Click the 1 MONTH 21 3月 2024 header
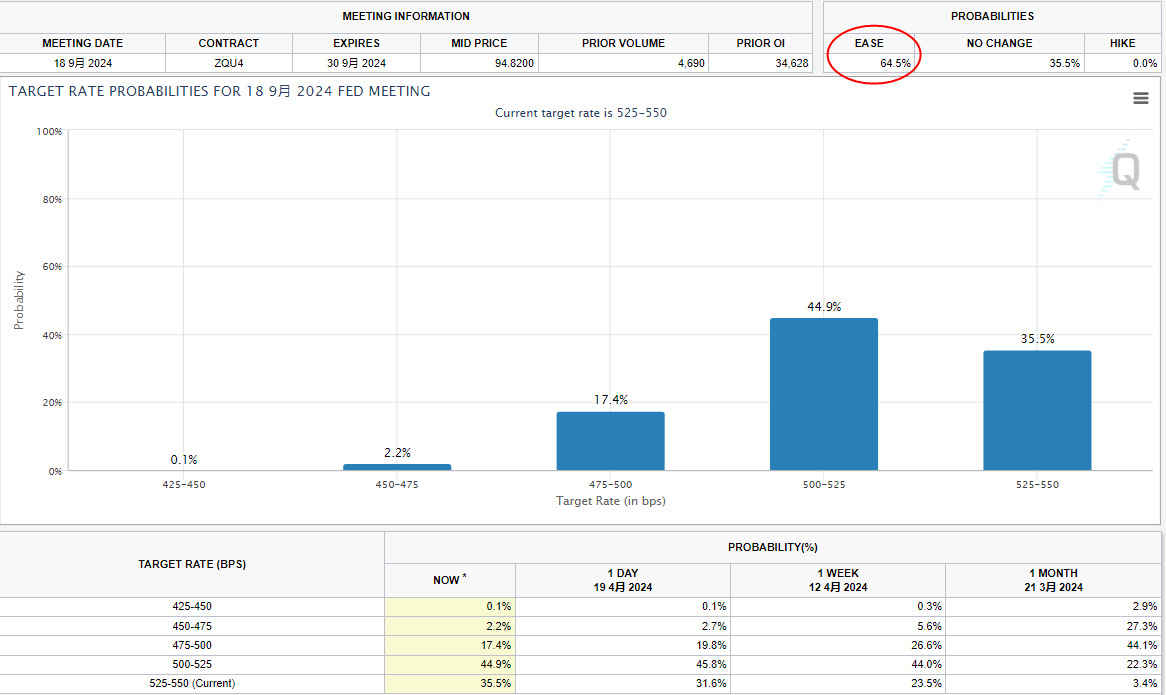 [x=1051, y=580]
